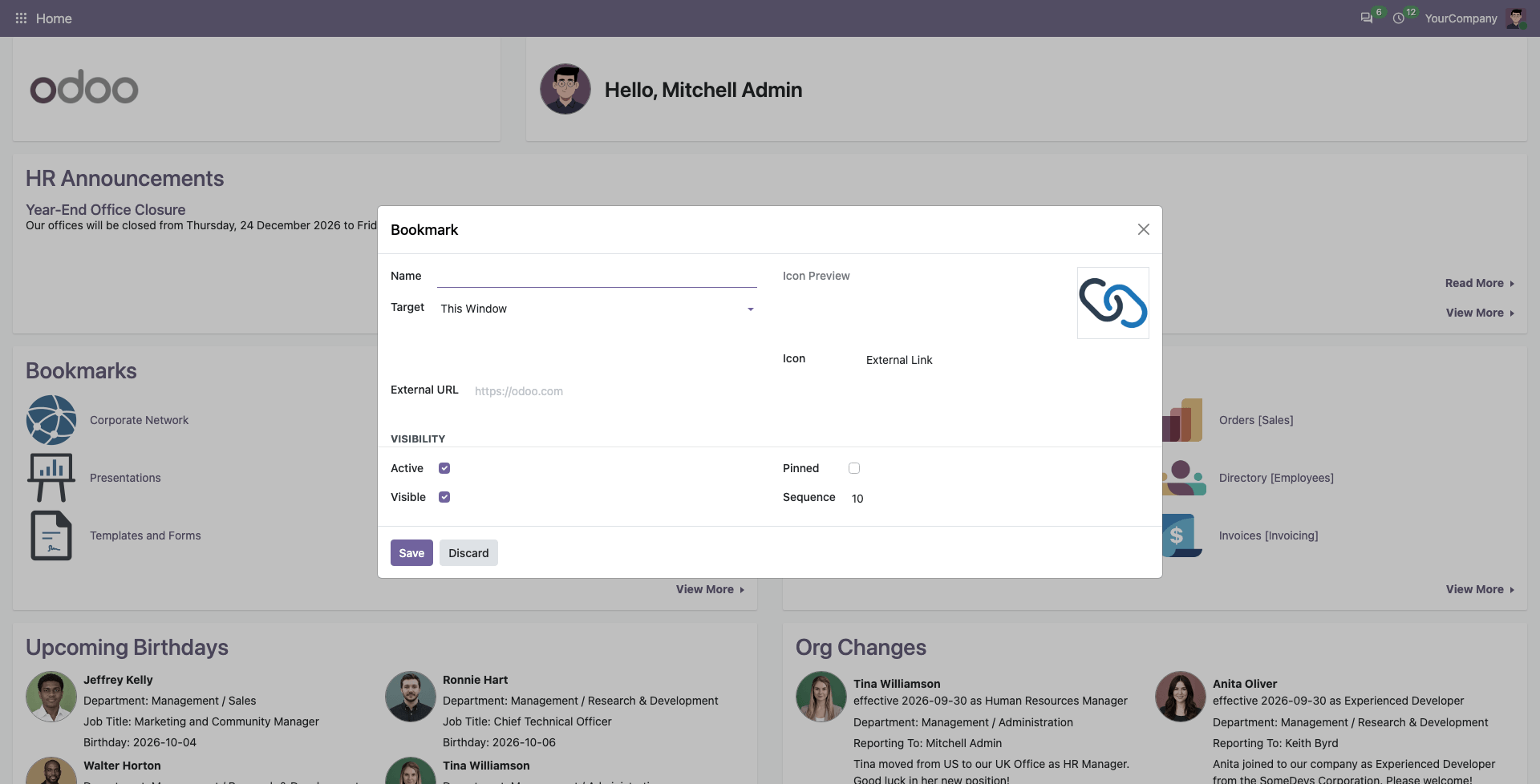This screenshot has height=784, width=1540.
Task: Click Tina Williamson's Org Changes photo
Action: click(x=821, y=697)
